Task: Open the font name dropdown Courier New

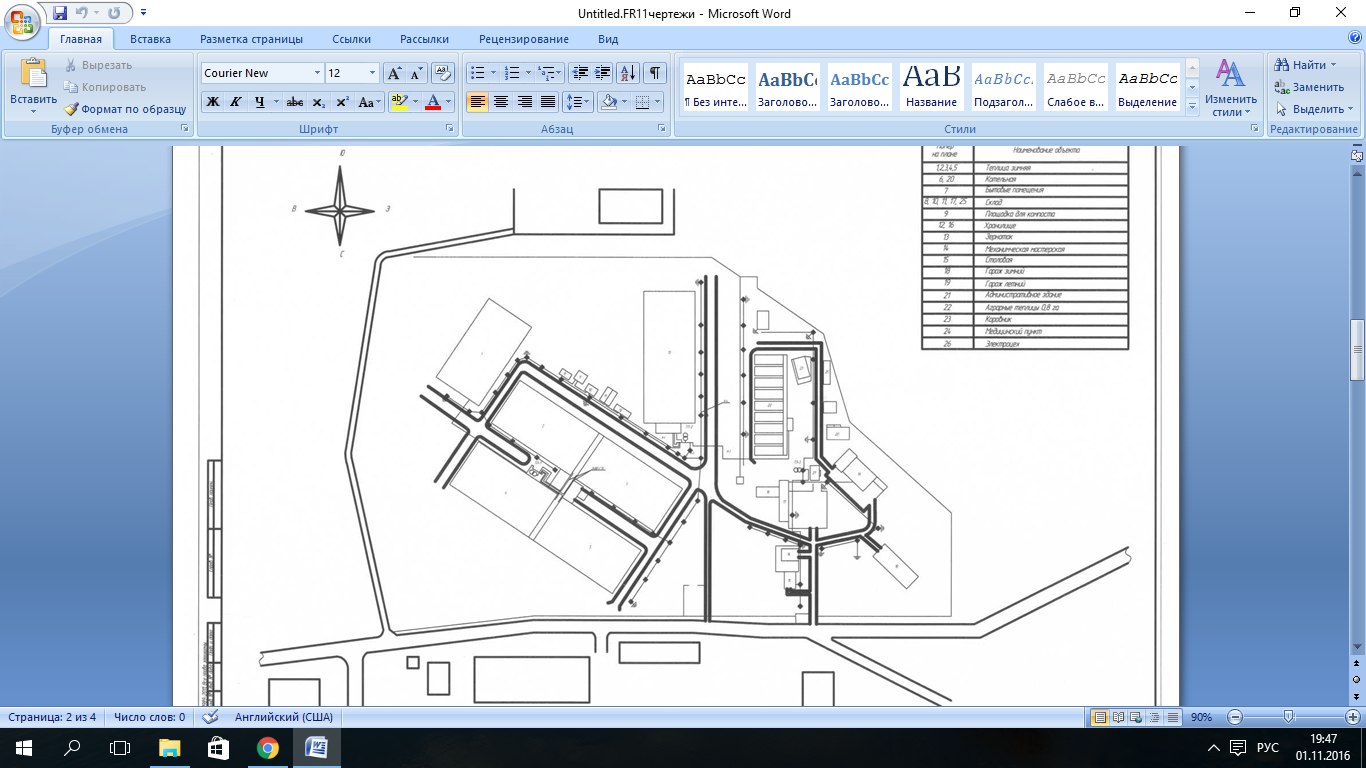Action: pyautogui.click(x=317, y=73)
